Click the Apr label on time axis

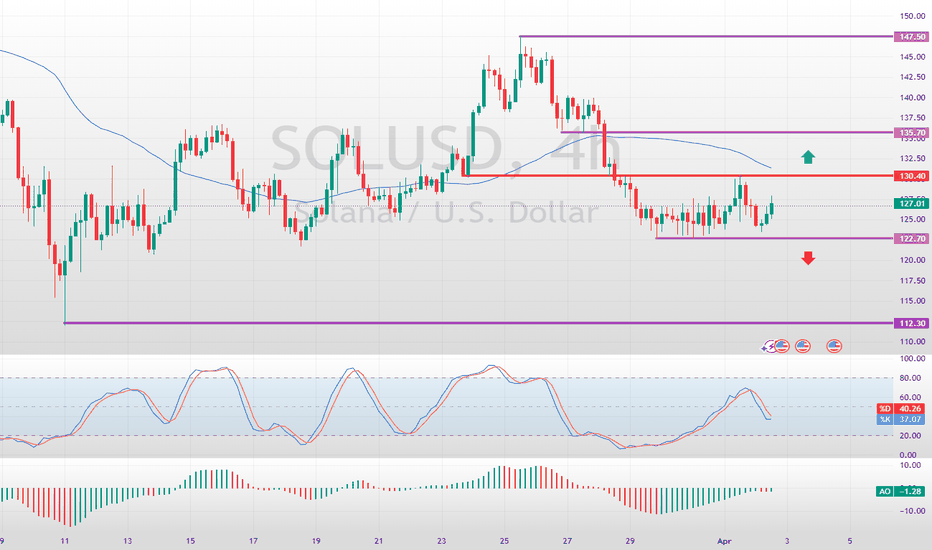tap(724, 540)
